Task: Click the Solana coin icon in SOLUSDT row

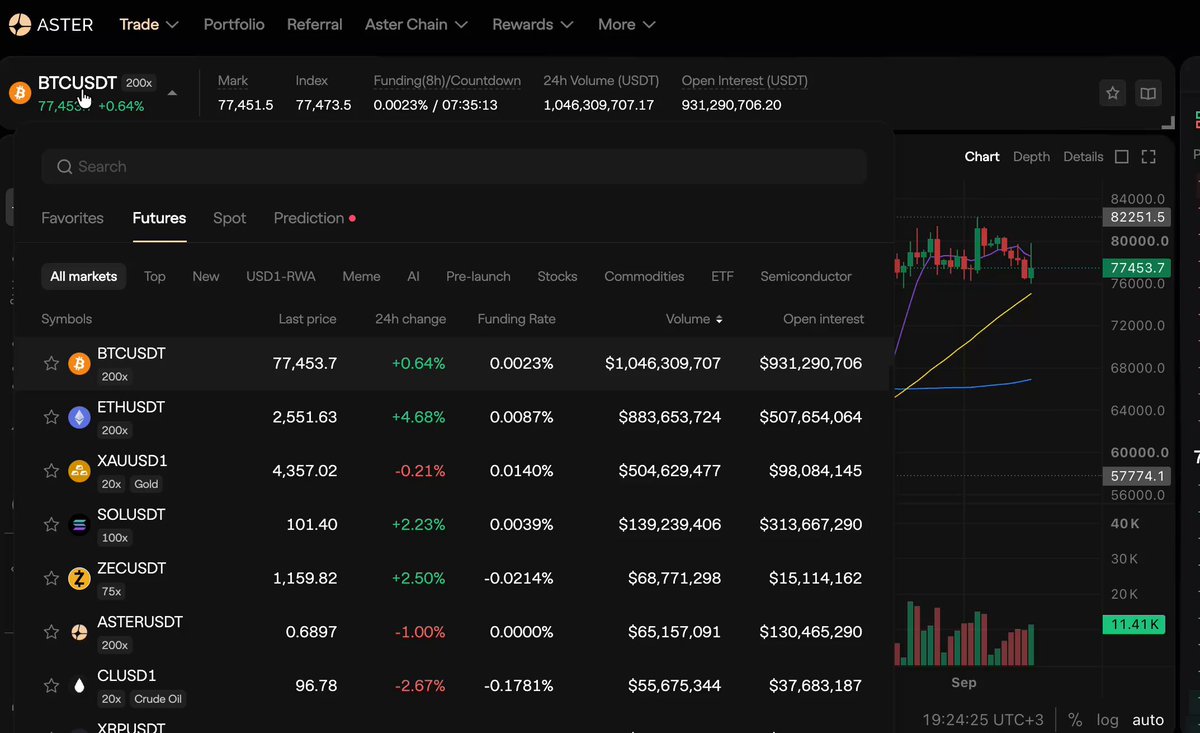Action: coord(79,525)
